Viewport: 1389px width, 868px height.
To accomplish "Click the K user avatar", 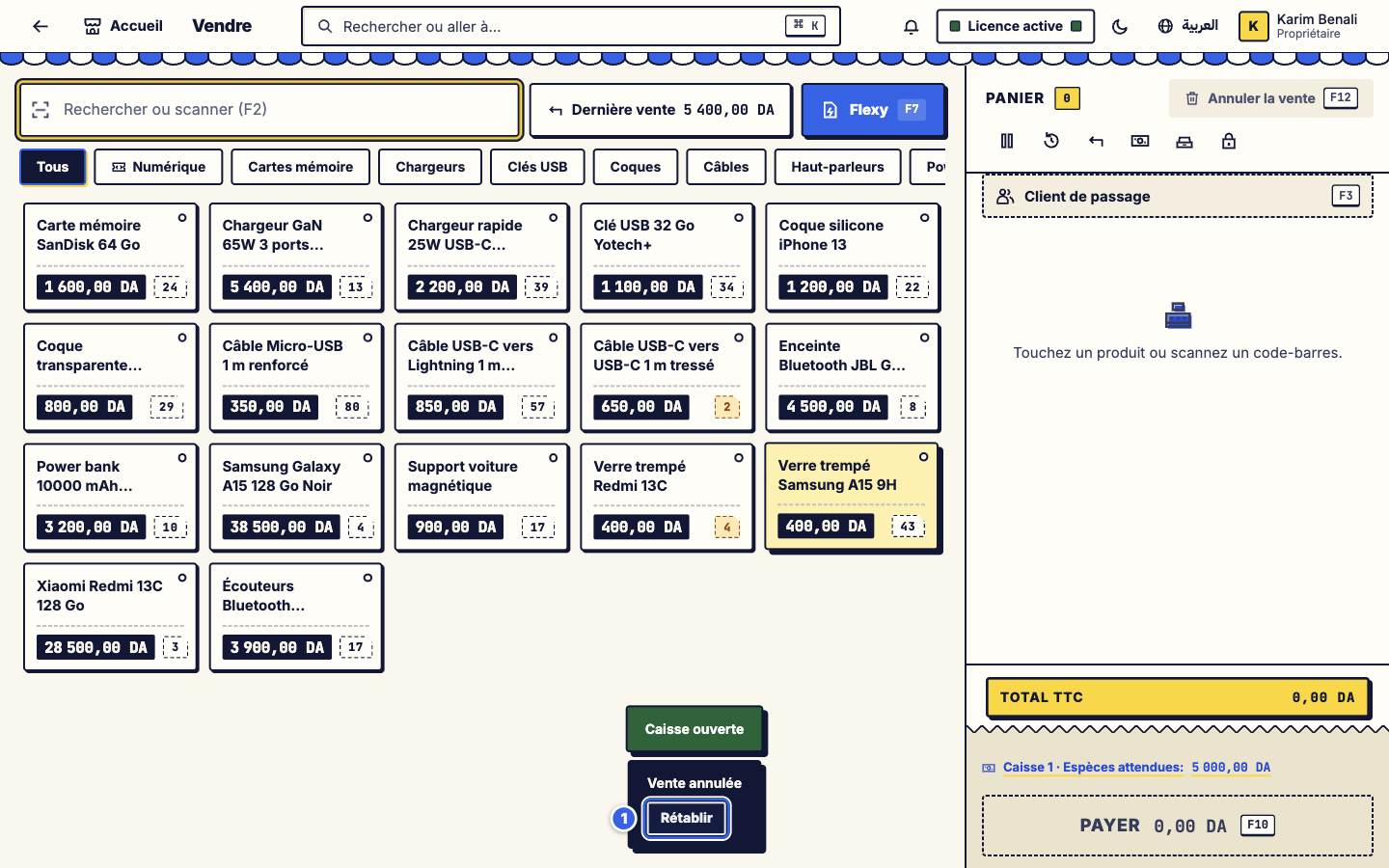I will (x=1253, y=26).
